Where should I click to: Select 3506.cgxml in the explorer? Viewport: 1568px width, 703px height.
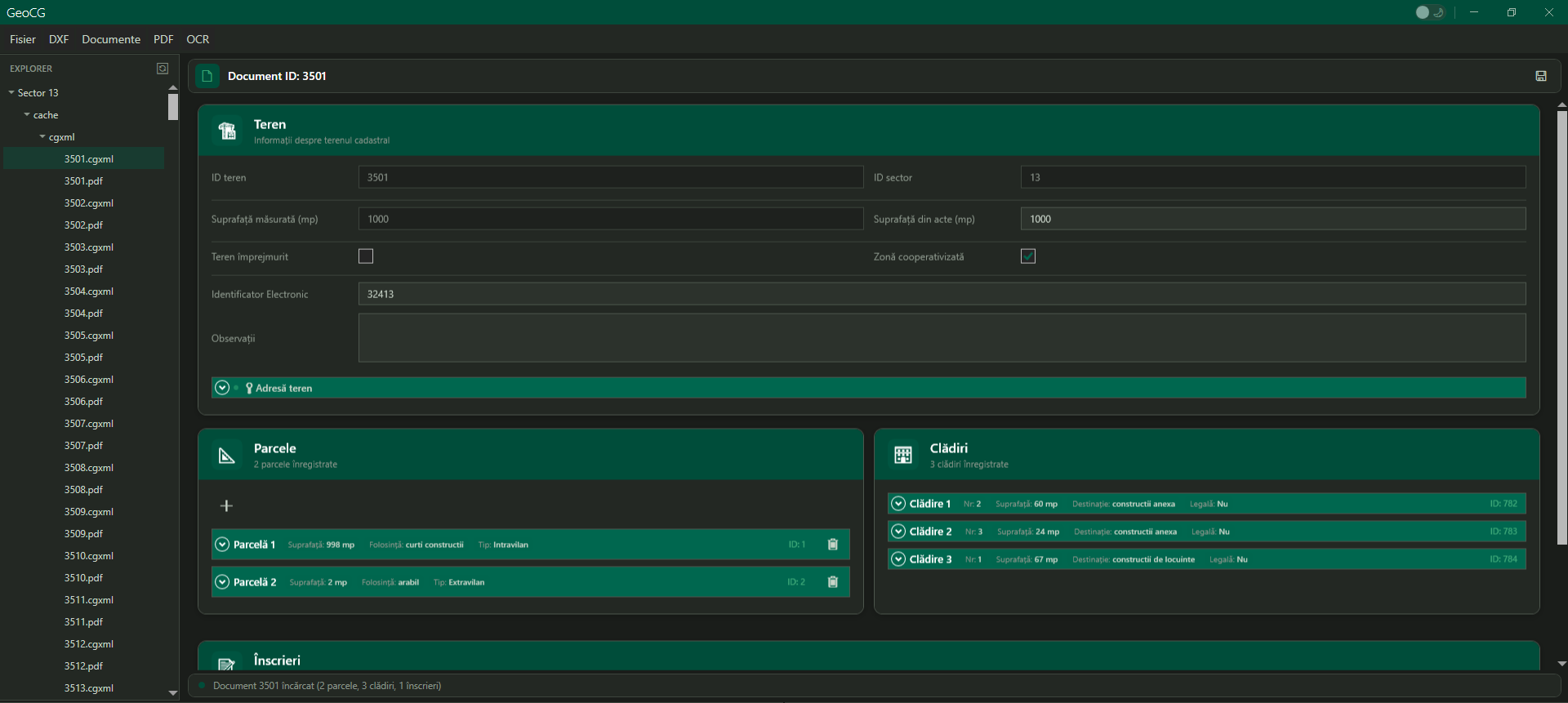89,380
